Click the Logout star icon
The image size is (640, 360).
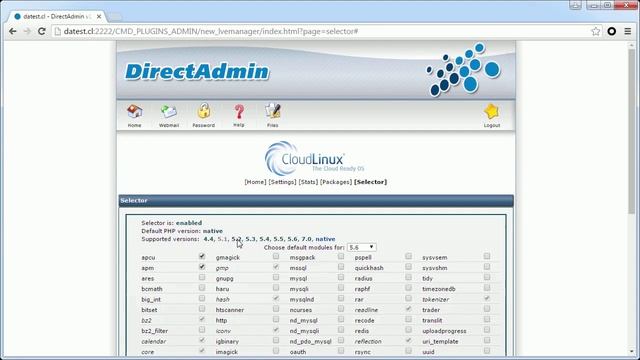(x=491, y=116)
